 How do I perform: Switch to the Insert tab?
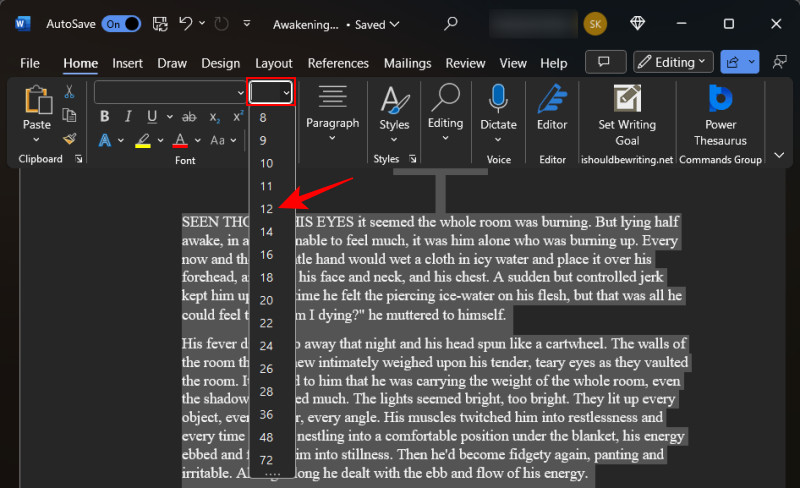tap(127, 63)
